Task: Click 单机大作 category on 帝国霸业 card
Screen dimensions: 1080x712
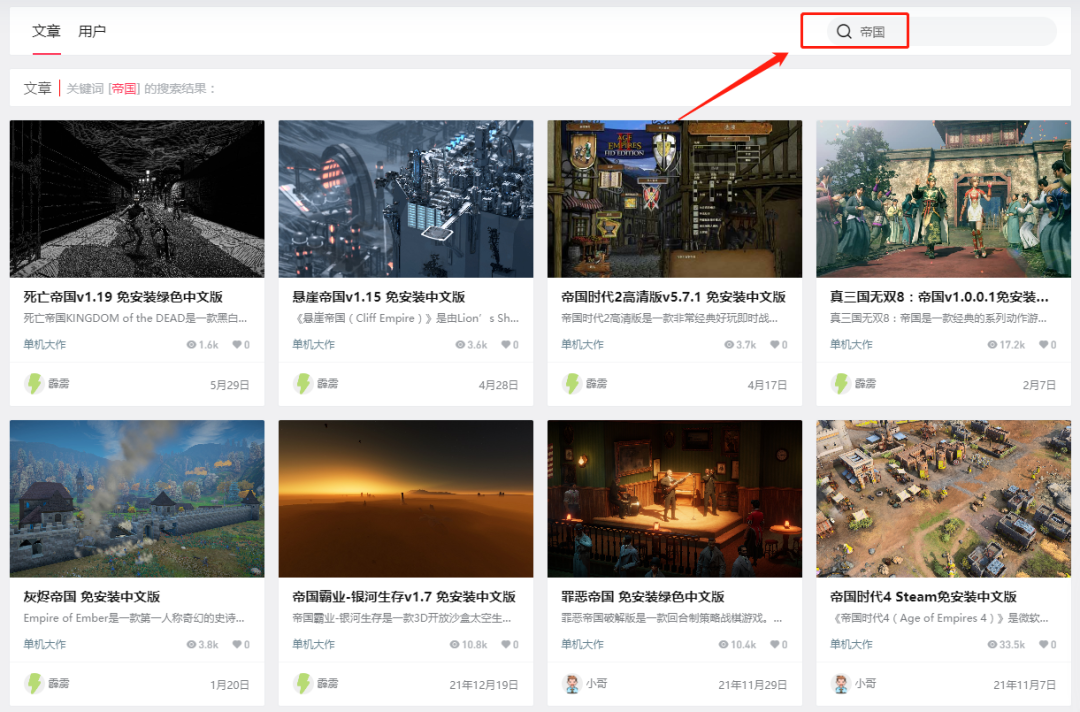Action: 313,644
